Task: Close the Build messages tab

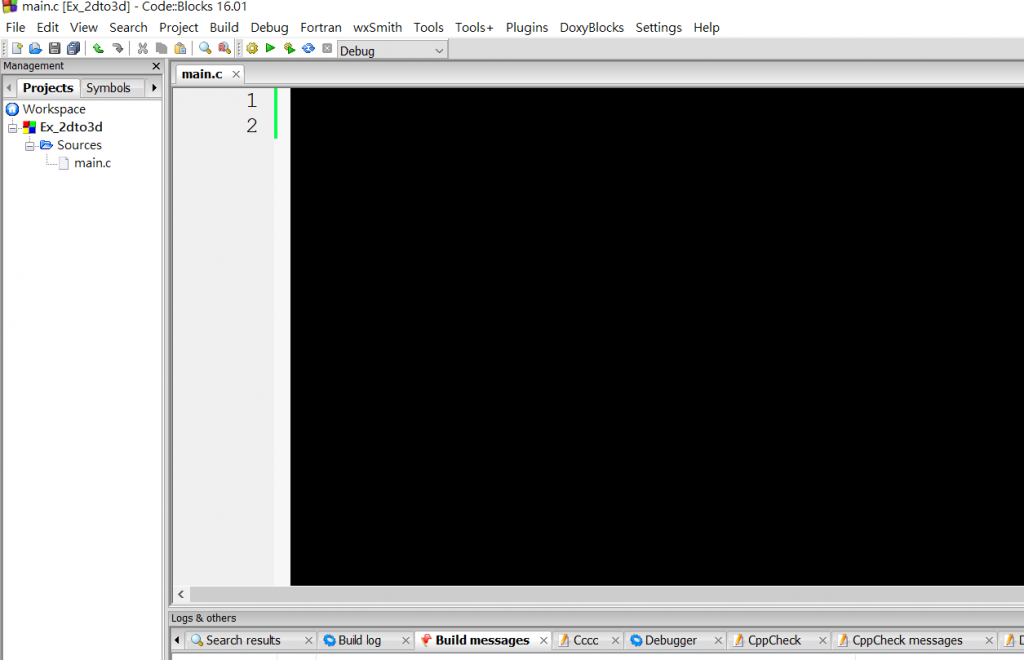Action: pyautogui.click(x=543, y=641)
